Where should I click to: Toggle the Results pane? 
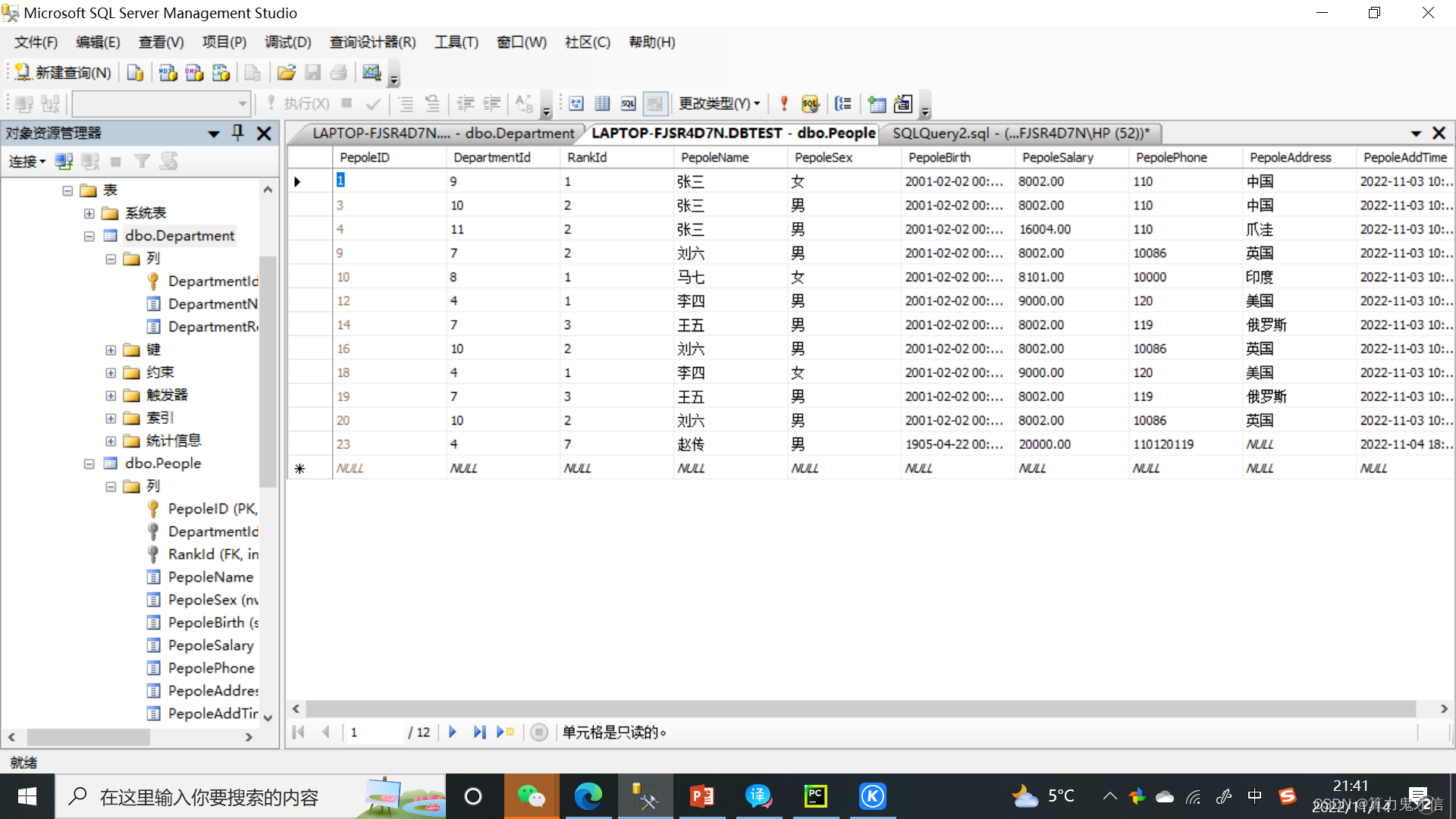click(654, 103)
